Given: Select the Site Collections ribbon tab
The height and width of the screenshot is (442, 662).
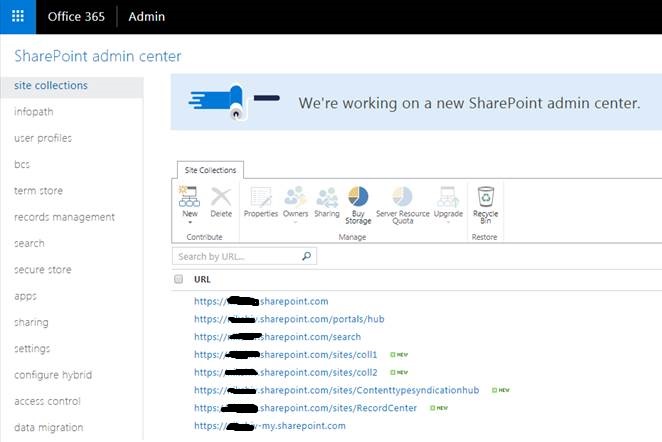Looking at the screenshot, I should point(210,170).
